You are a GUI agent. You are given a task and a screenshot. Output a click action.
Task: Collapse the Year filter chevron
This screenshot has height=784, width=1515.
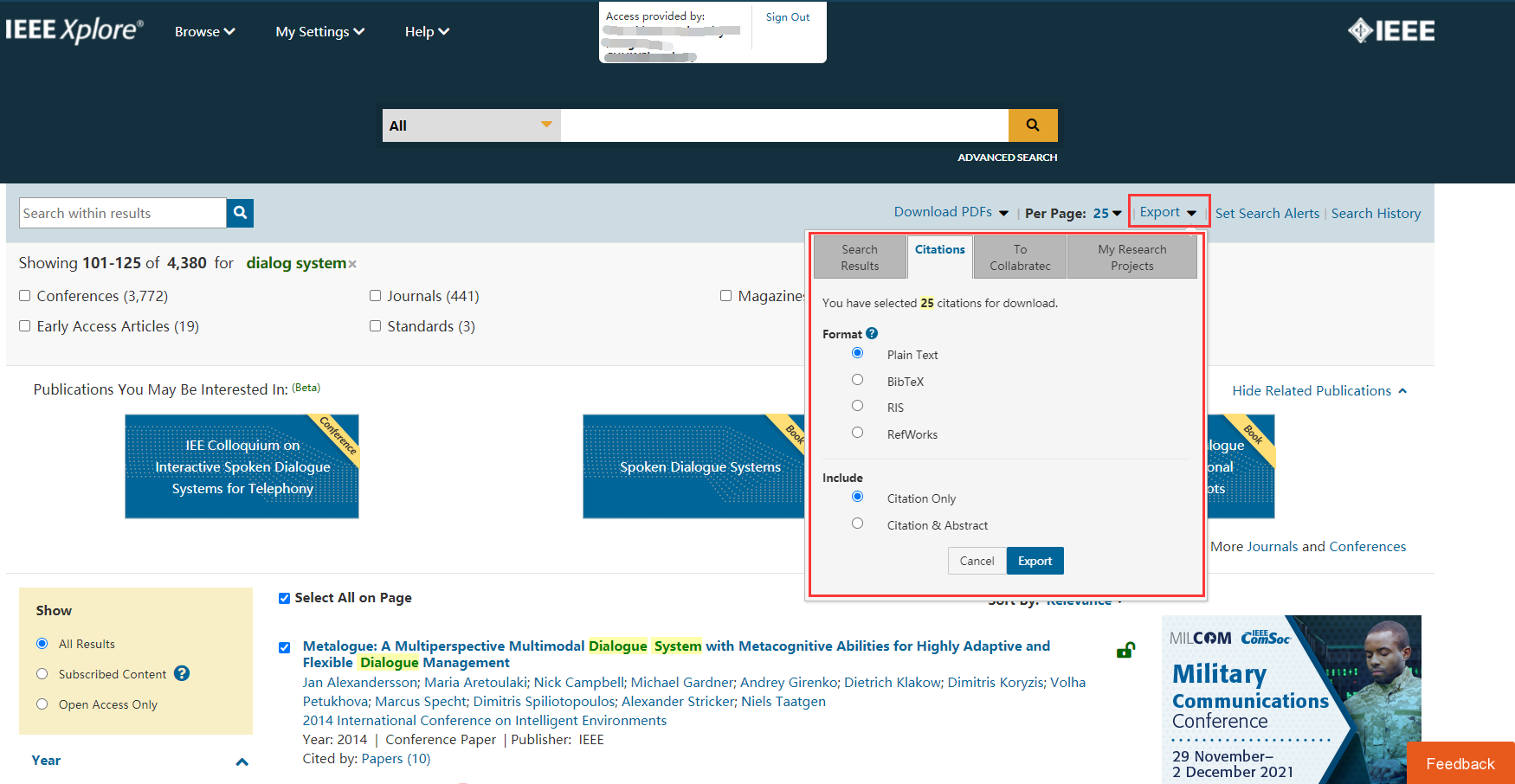tap(242, 762)
